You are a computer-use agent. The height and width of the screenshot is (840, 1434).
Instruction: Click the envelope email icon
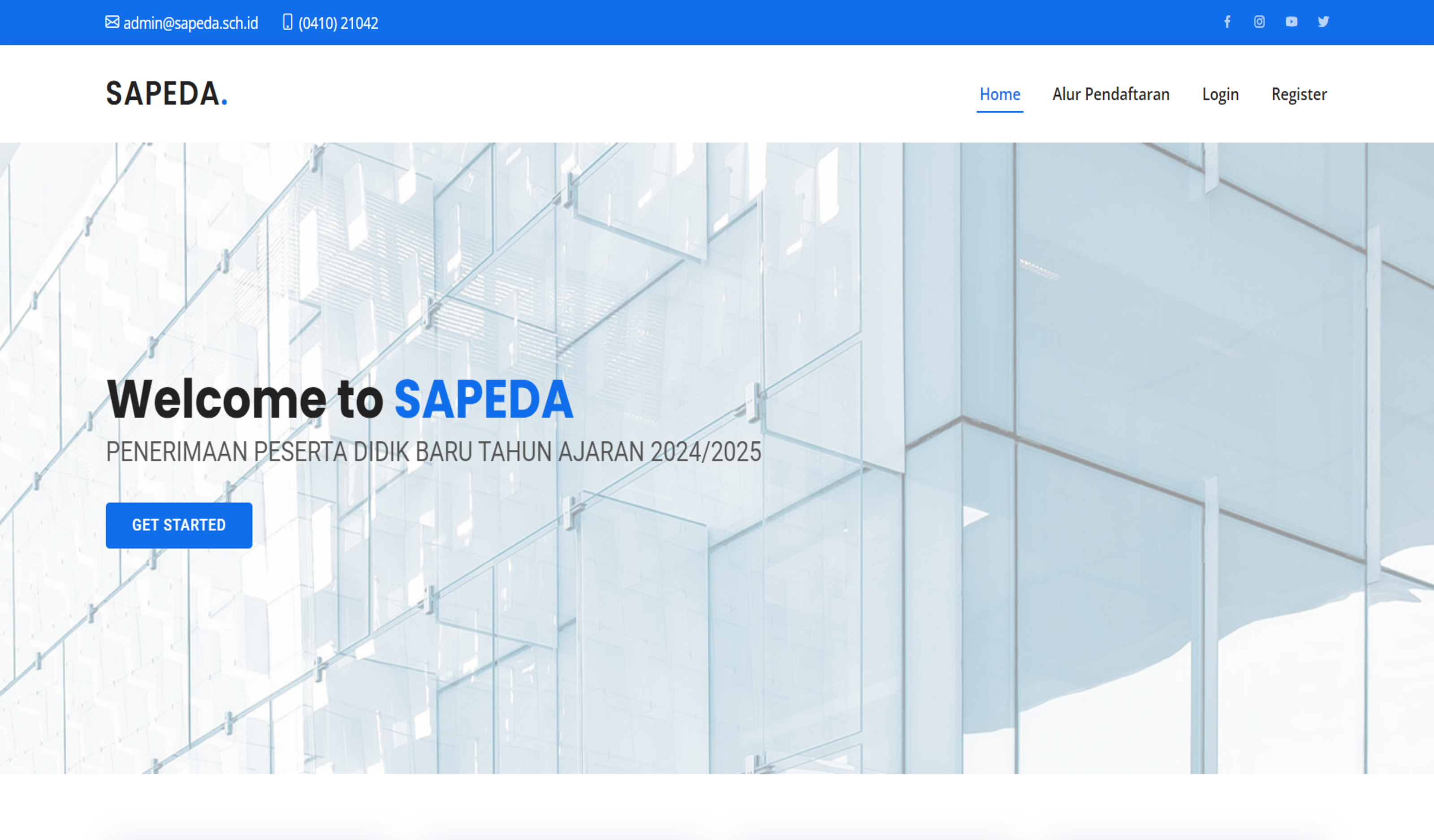[x=112, y=22]
